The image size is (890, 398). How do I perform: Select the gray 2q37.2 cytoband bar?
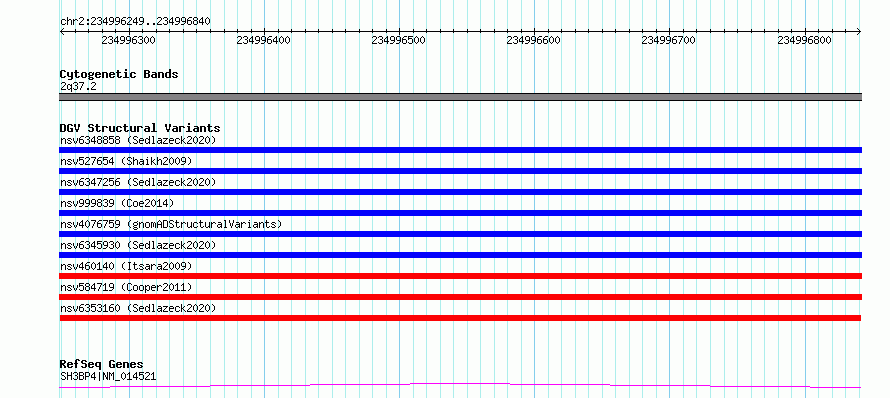(x=460, y=97)
